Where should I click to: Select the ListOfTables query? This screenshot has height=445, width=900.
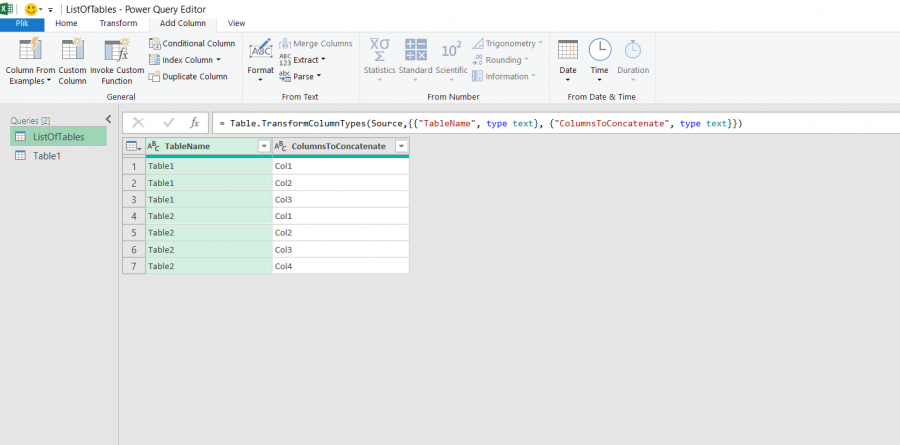(58, 137)
